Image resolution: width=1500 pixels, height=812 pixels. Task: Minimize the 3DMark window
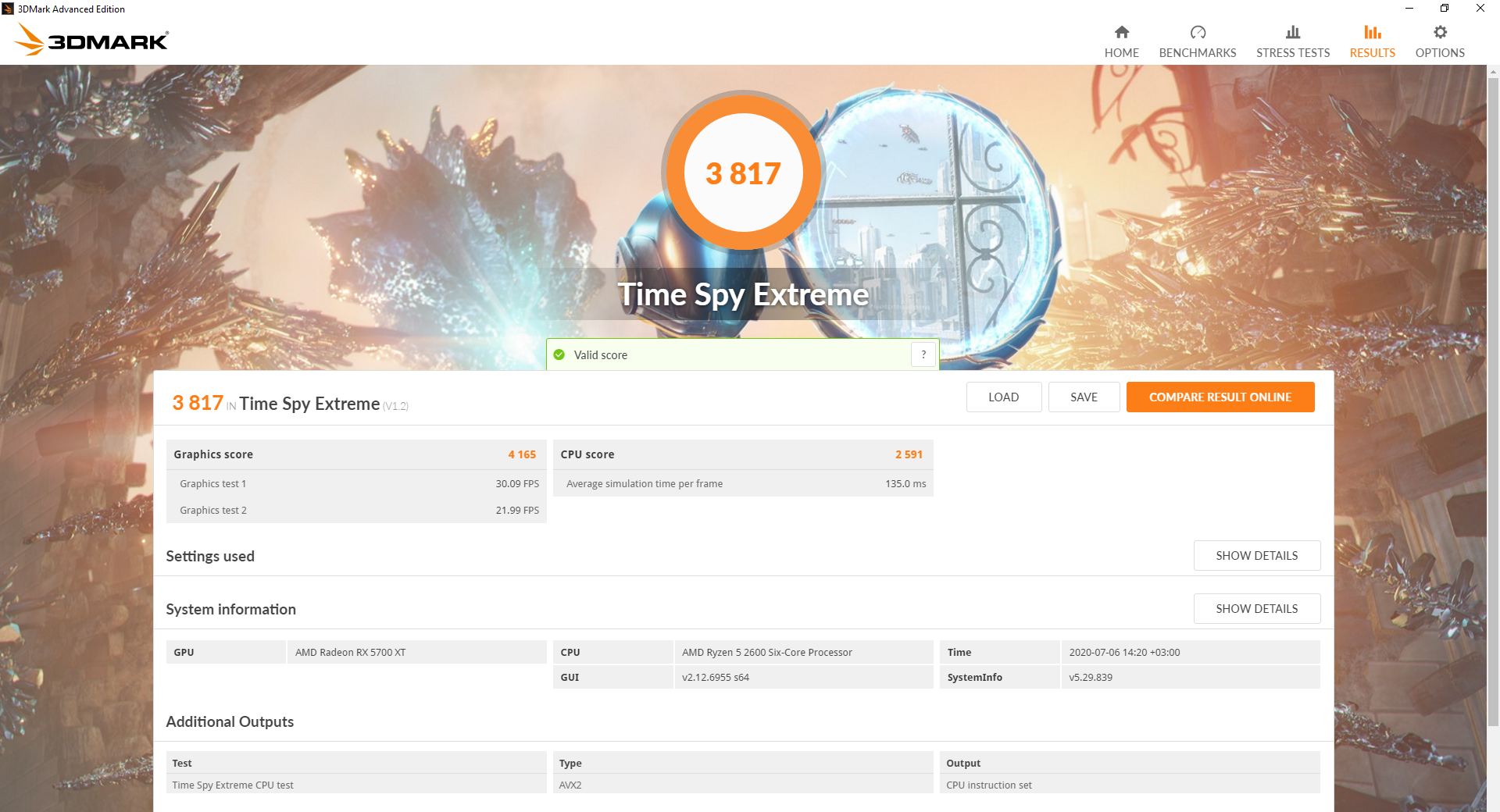(x=1409, y=9)
